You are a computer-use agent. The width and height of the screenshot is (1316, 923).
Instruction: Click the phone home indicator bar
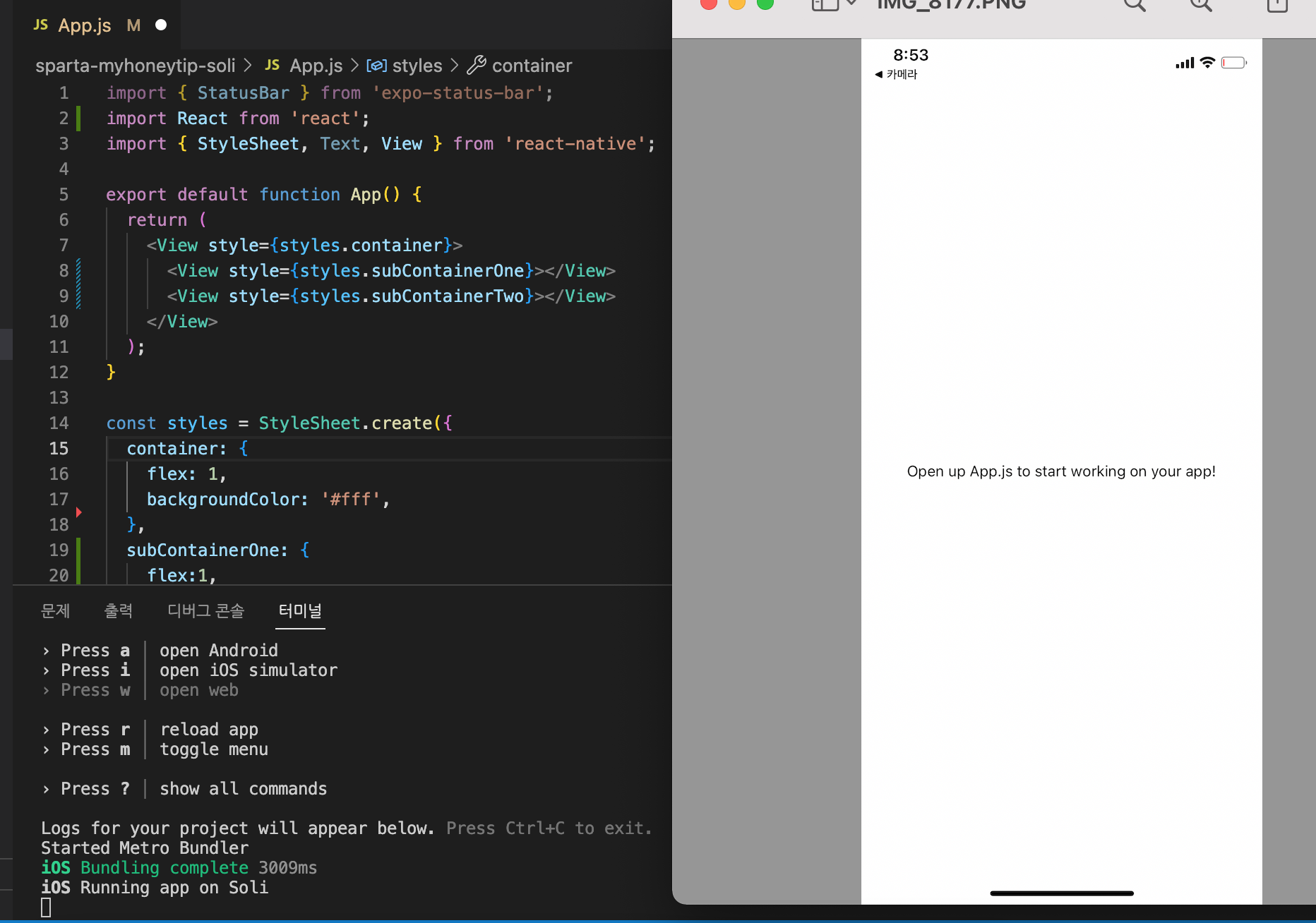1062,893
